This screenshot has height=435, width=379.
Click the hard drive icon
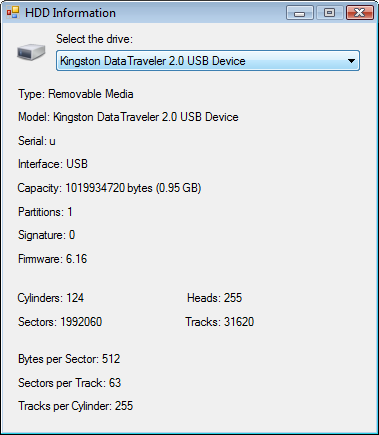pyautogui.click(x=31, y=52)
